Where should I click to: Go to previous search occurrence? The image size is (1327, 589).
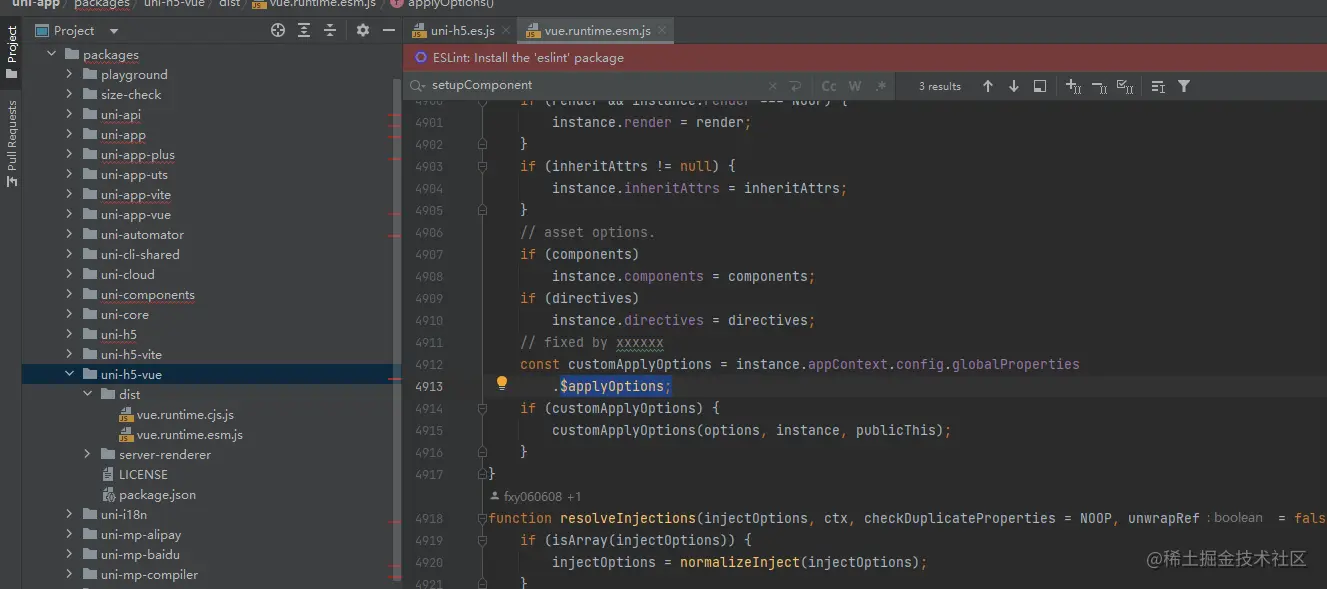tap(988, 86)
